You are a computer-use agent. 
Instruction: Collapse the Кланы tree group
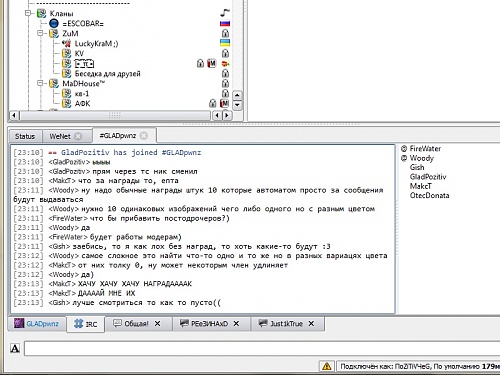[28, 13]
